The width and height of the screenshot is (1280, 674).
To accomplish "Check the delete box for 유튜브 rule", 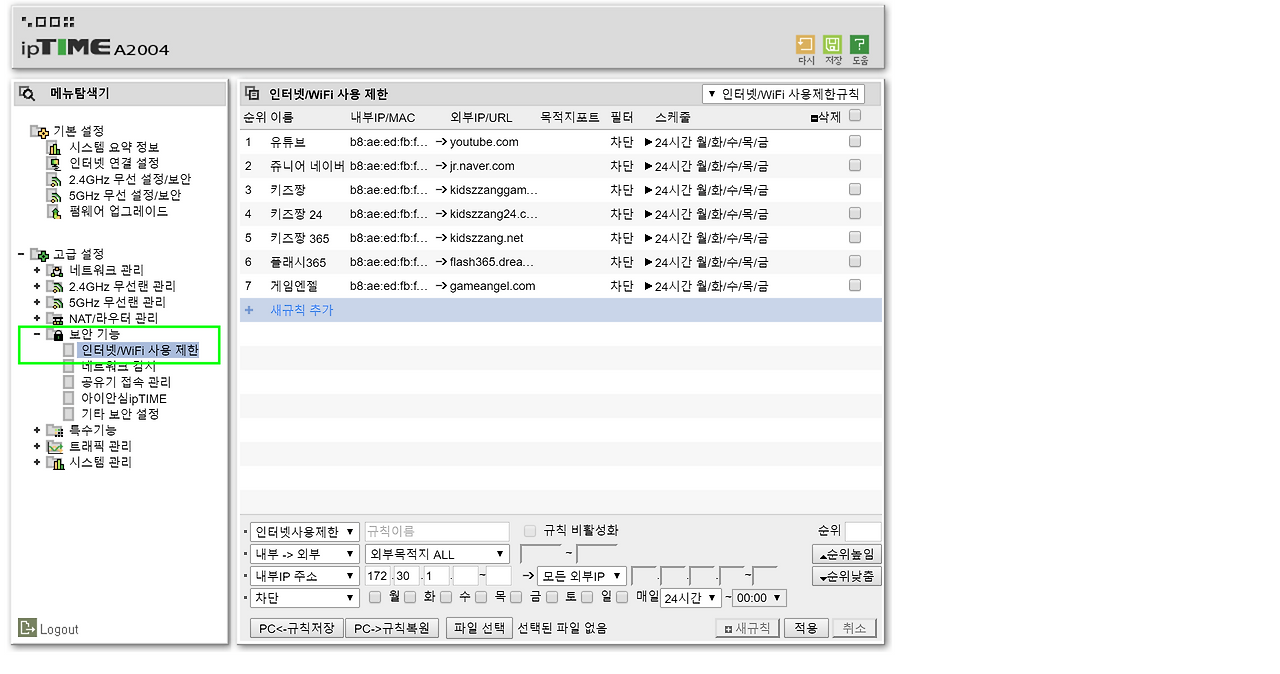I will pos(854,142).
